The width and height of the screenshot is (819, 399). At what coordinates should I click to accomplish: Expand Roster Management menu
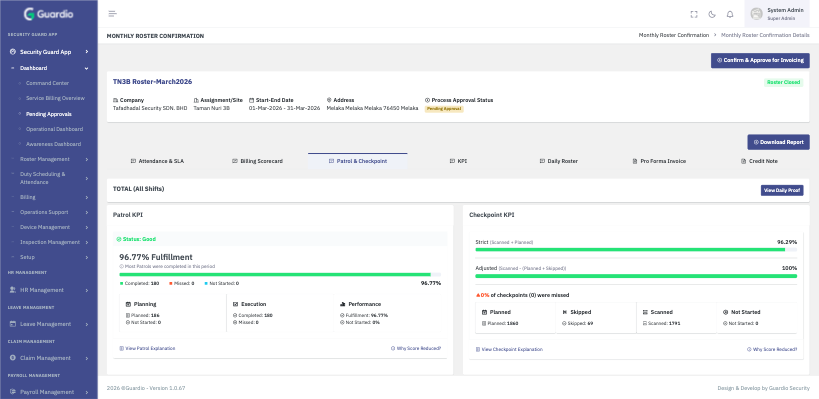tap(87, 159)
